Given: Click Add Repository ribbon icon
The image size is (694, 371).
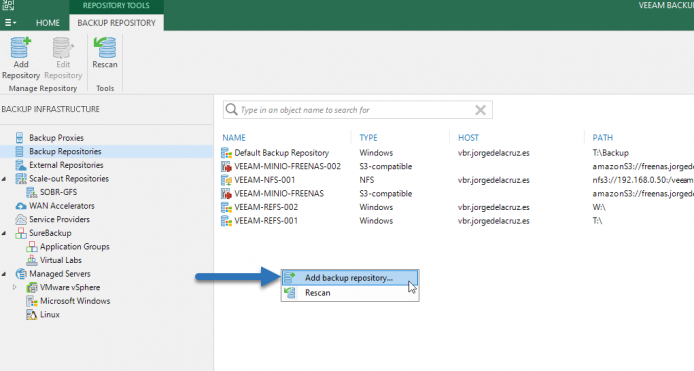Looking at the screenshot, I should coord(20,48).
